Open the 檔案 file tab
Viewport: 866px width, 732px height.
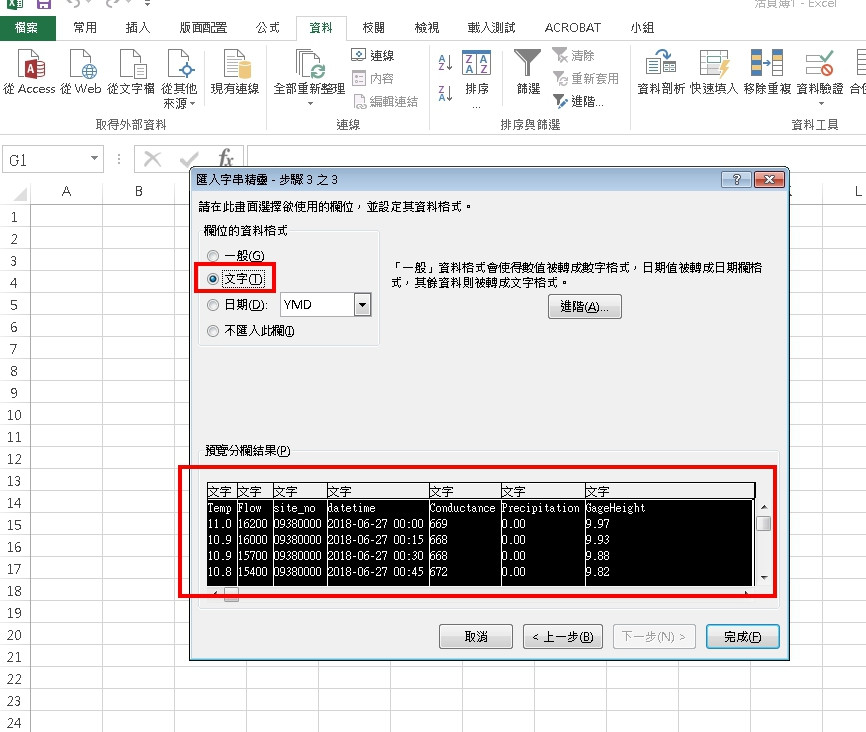(x=28, y=28)
